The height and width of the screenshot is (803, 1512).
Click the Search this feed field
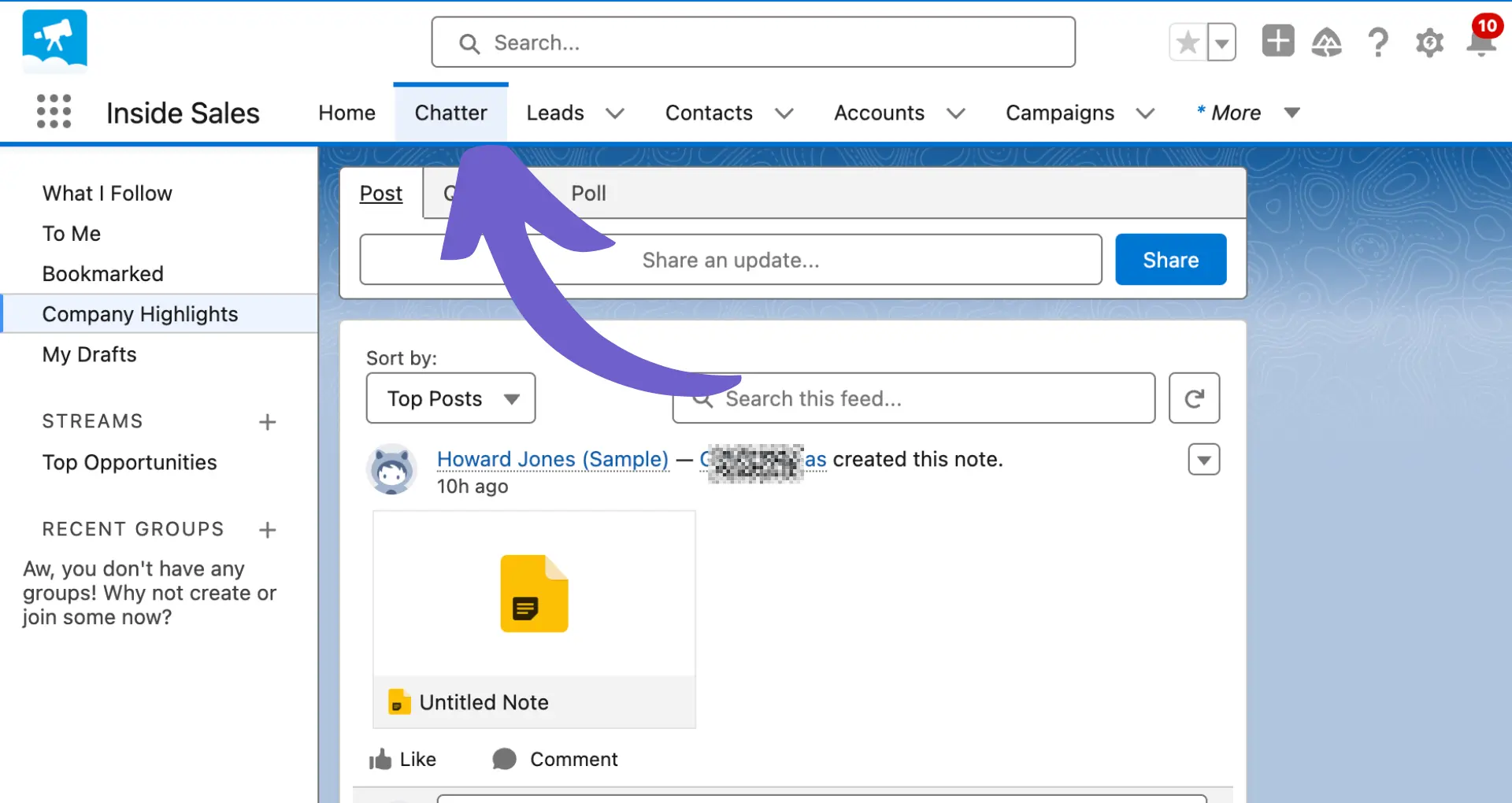[913, 398]
